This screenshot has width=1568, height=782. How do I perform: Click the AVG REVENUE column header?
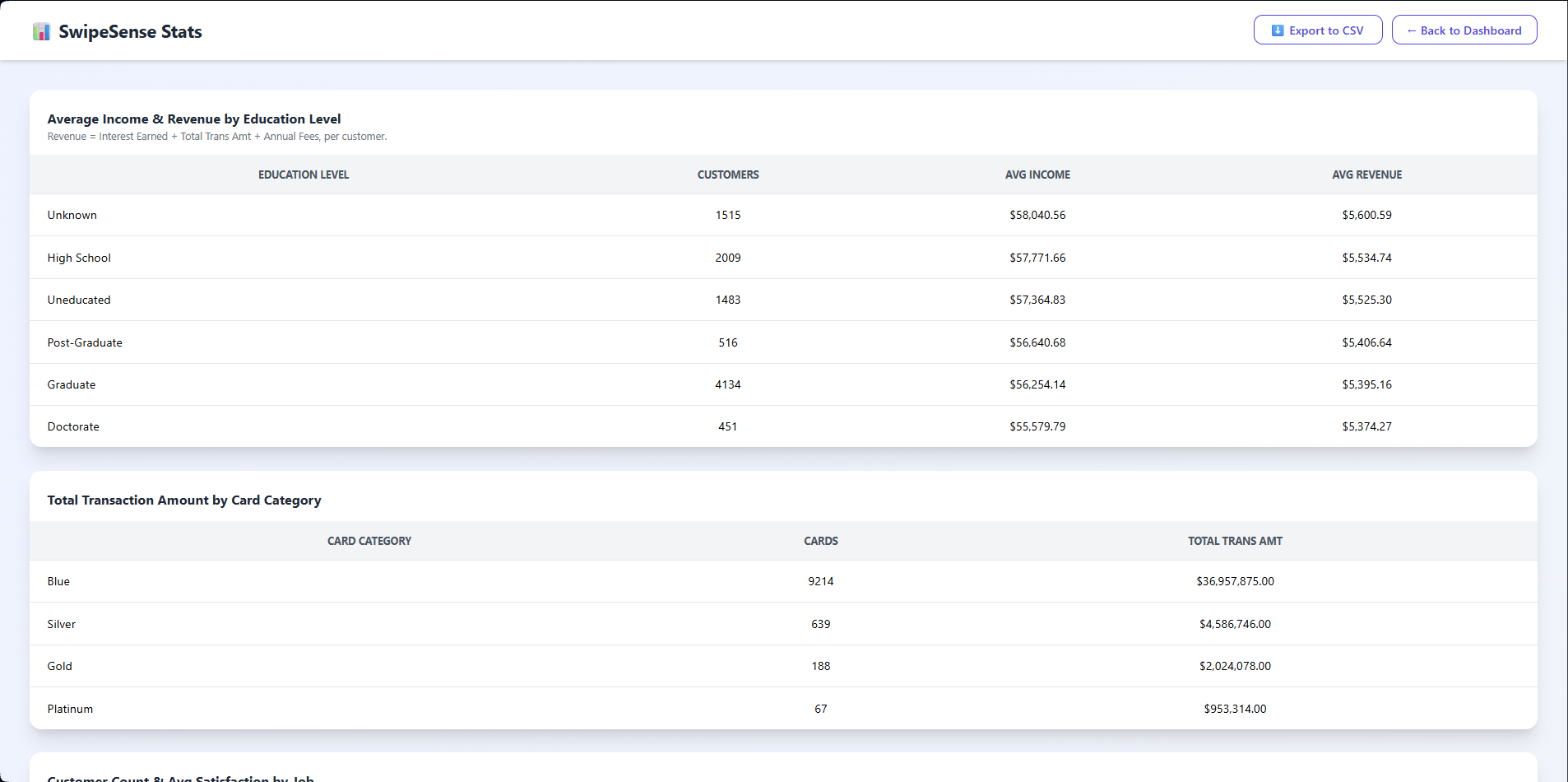point(1366,175)
